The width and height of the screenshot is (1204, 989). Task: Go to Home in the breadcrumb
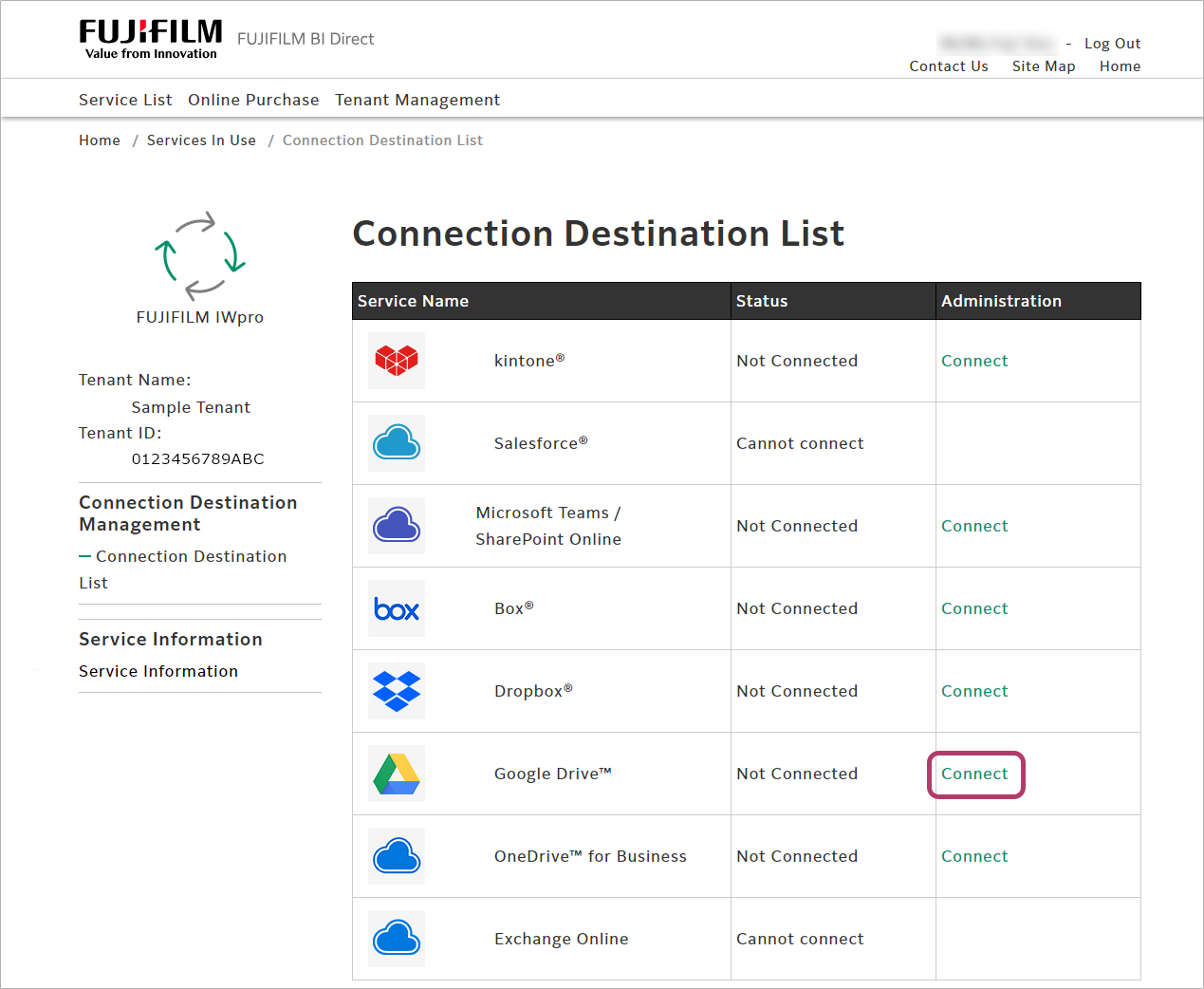click(x=100, y=140)
